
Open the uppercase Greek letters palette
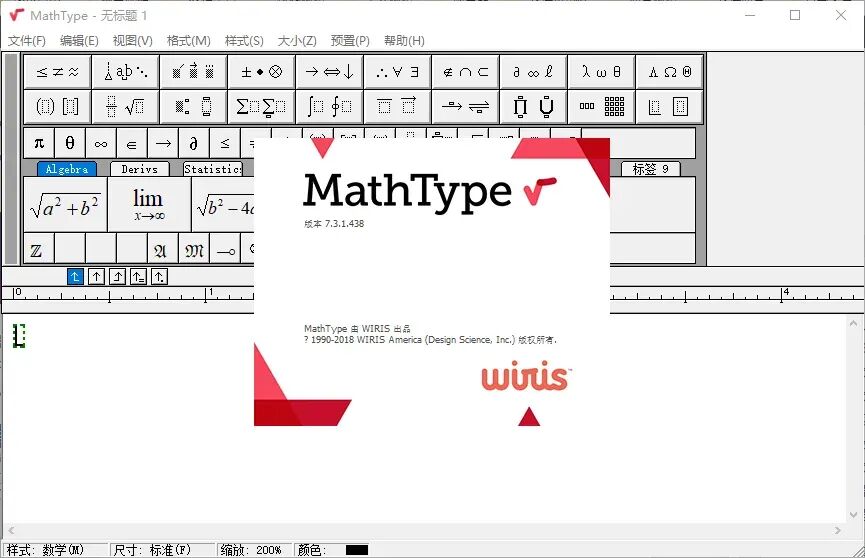pos(669,72)
